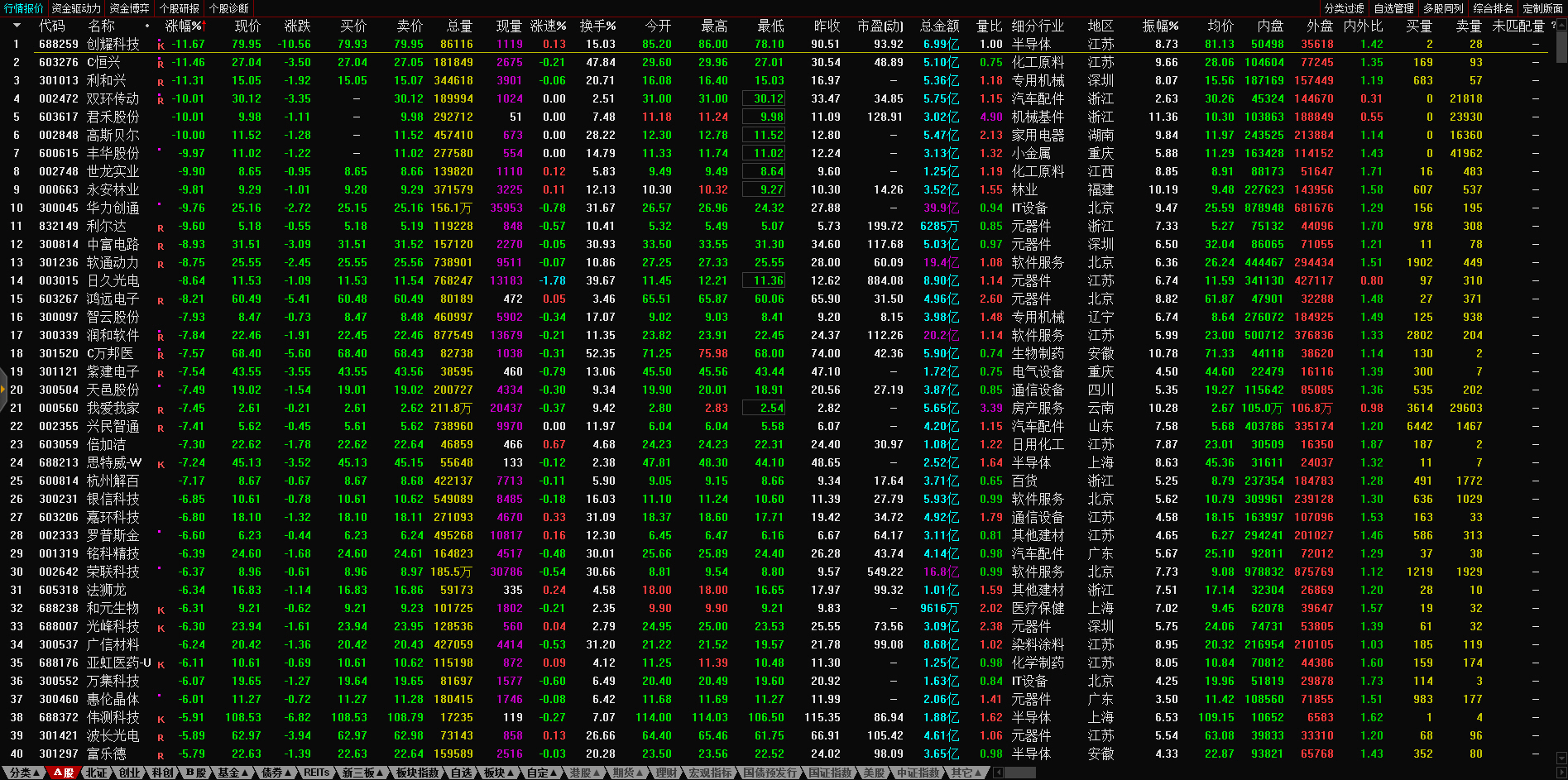Image resolution: width=1568 pixels, height=780 pixels.
Task: Expand the 板块 tab dropdown
Action: (498, 773)
